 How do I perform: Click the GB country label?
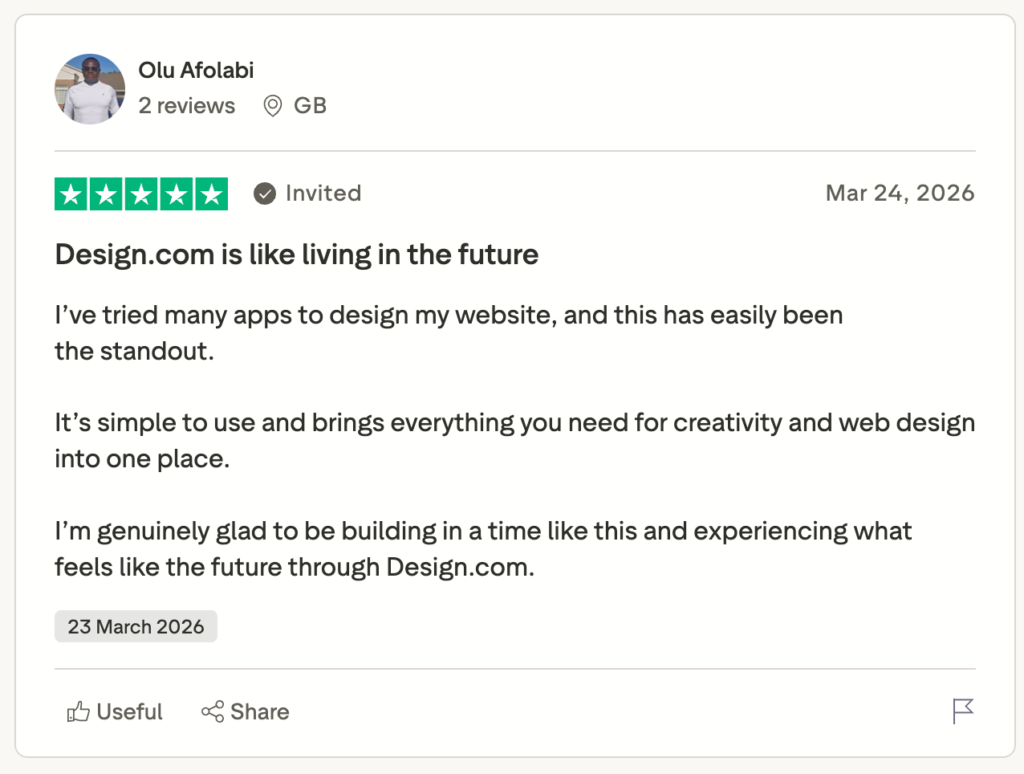310,106
